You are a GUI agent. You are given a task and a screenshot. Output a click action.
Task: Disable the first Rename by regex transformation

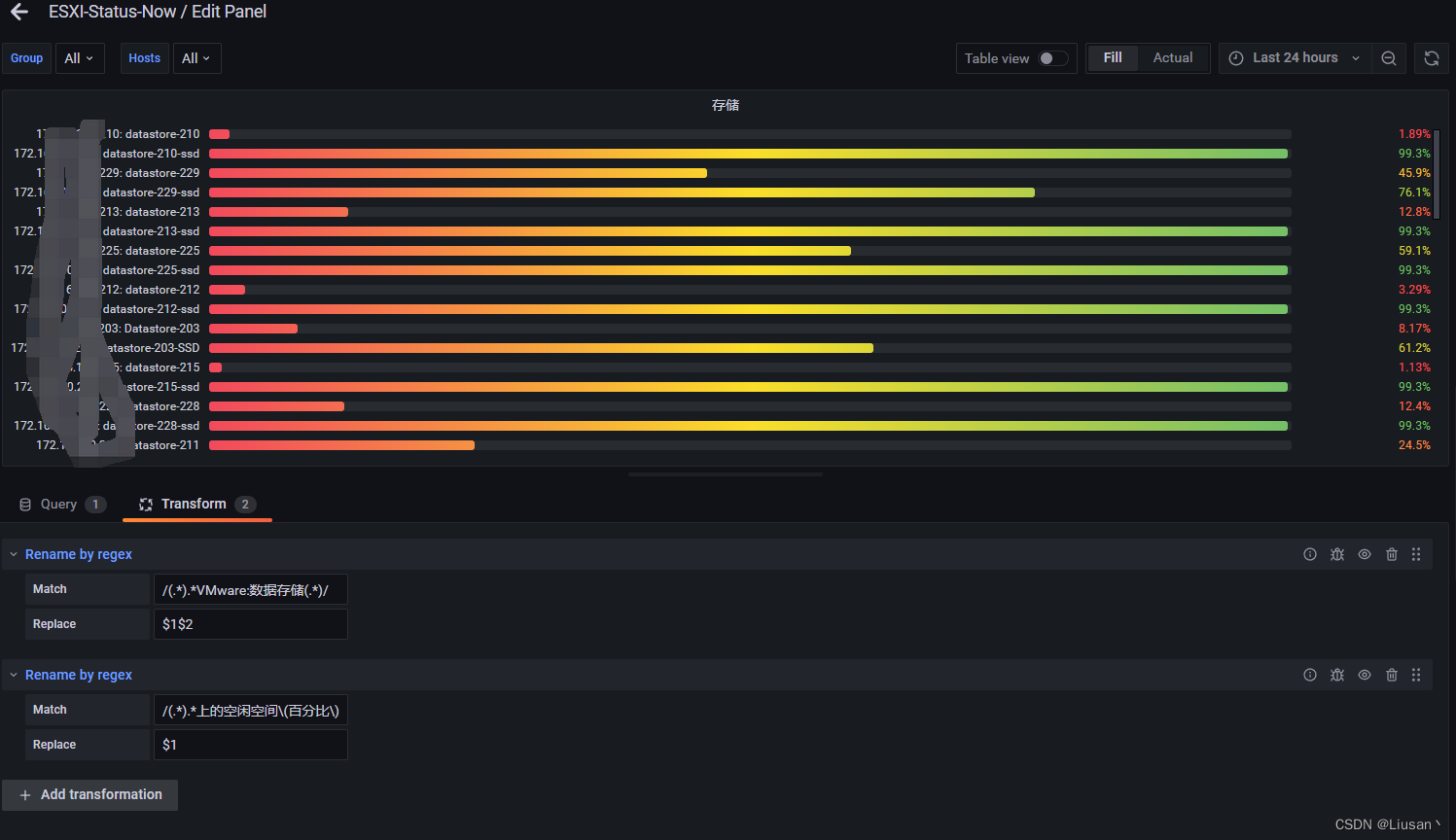(x=1365, y=554)
